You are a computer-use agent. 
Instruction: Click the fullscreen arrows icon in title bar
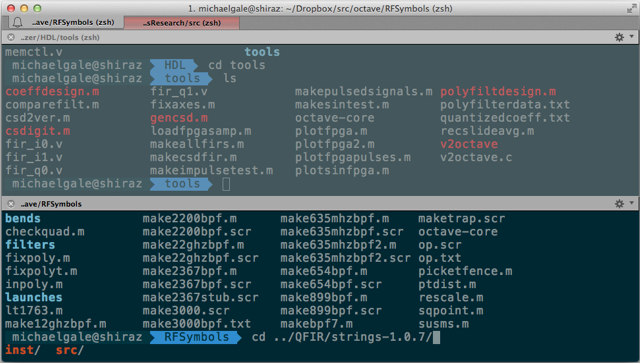pyautogui.click(x=631, y=8)
